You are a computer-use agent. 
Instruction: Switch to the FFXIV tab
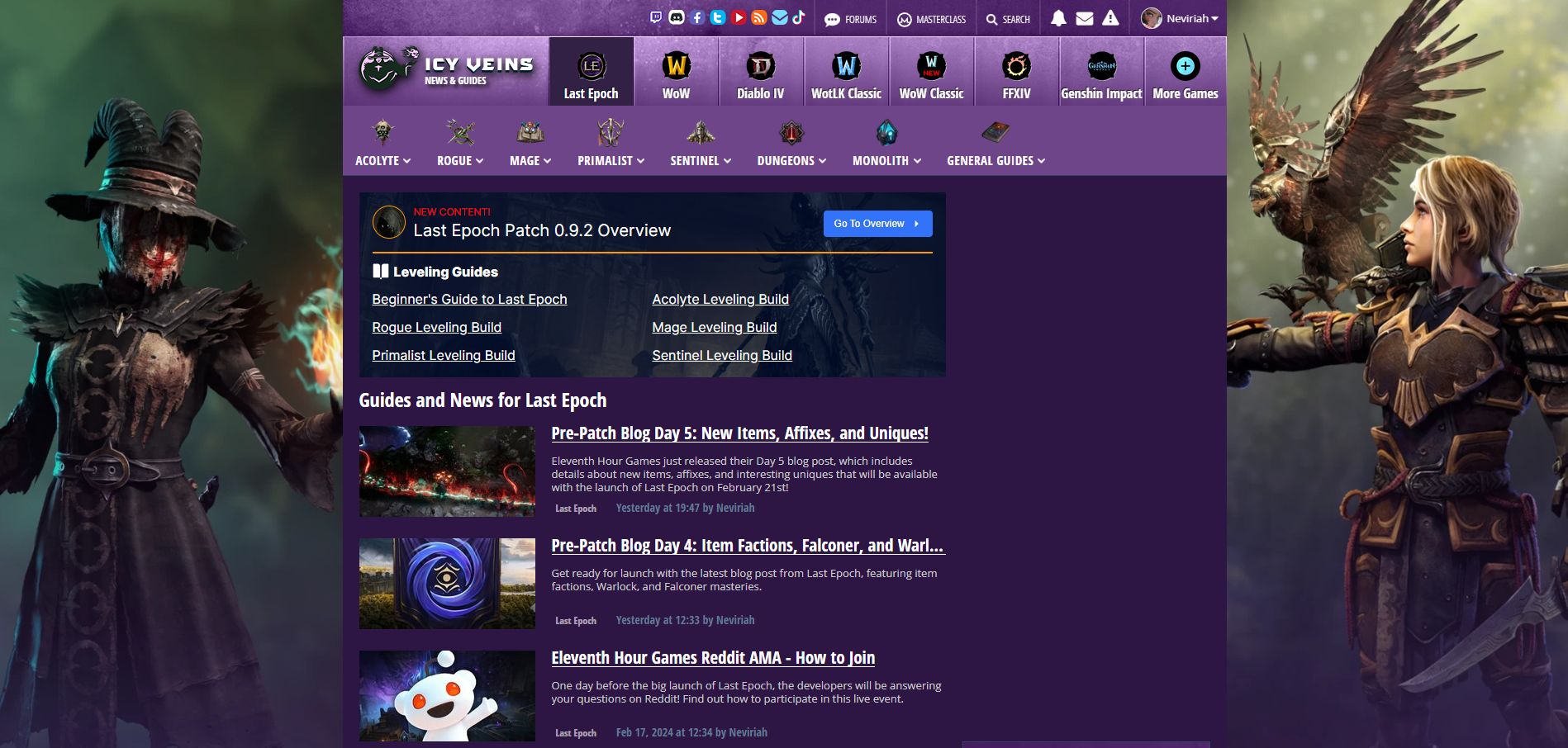click(x=1016, y=71)
